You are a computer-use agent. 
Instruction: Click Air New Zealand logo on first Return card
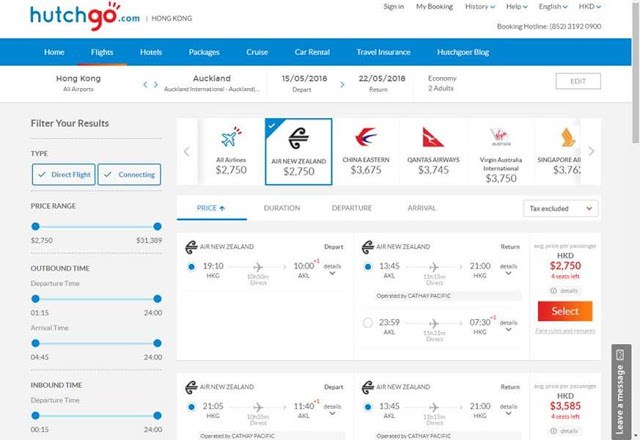coord(368,247)
